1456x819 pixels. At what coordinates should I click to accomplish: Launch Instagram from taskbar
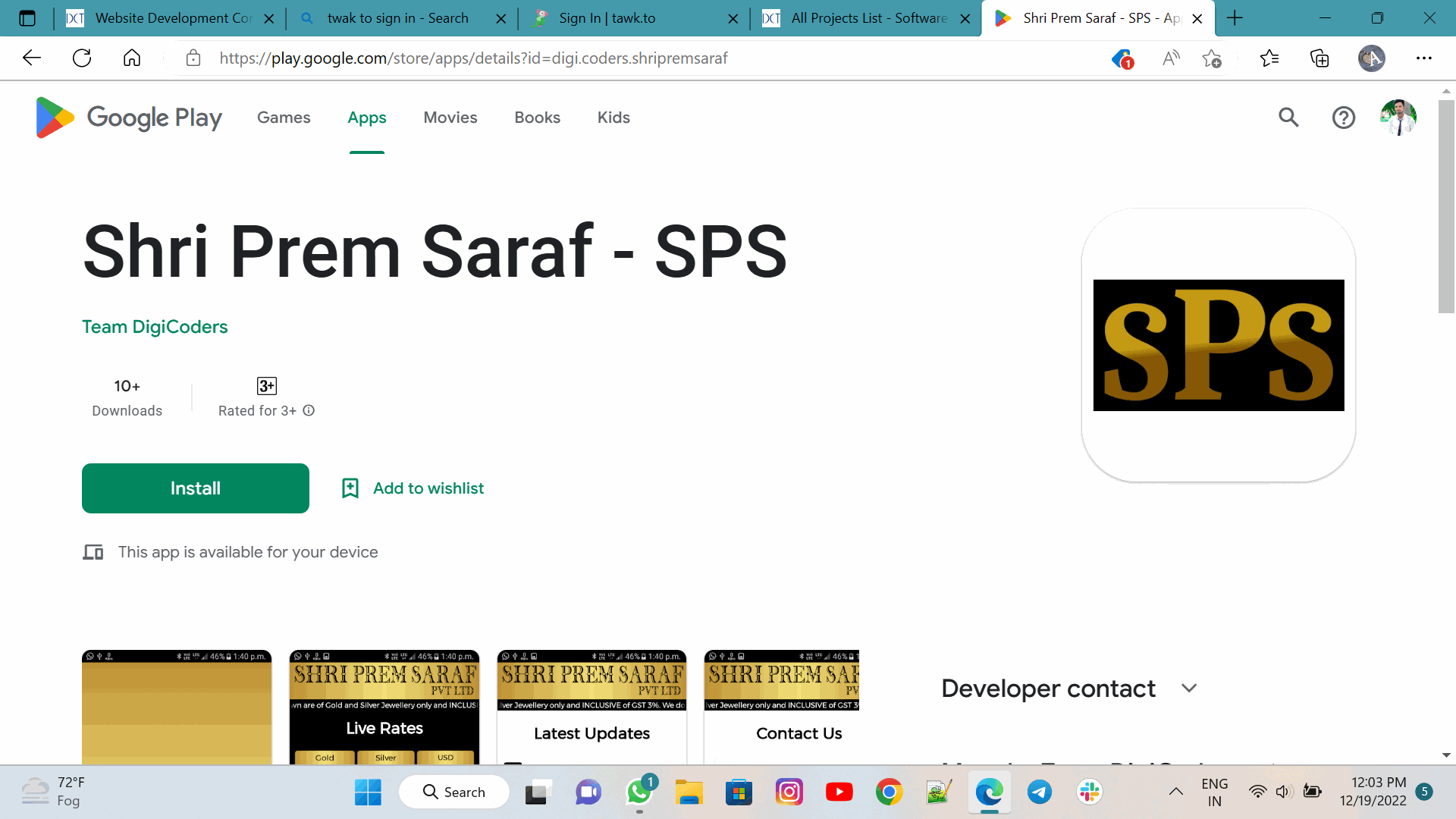[789, 792]
